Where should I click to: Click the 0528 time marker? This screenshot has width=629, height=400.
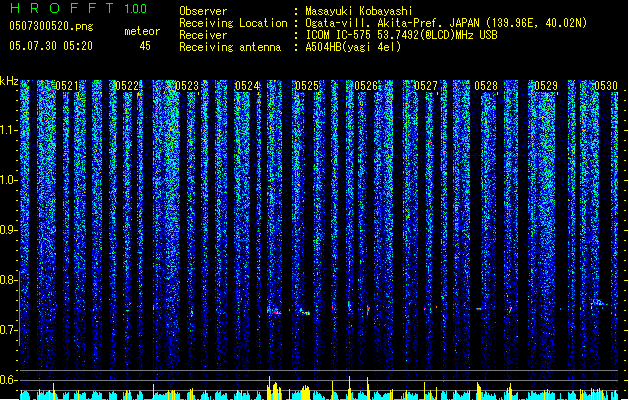(486, 86)
